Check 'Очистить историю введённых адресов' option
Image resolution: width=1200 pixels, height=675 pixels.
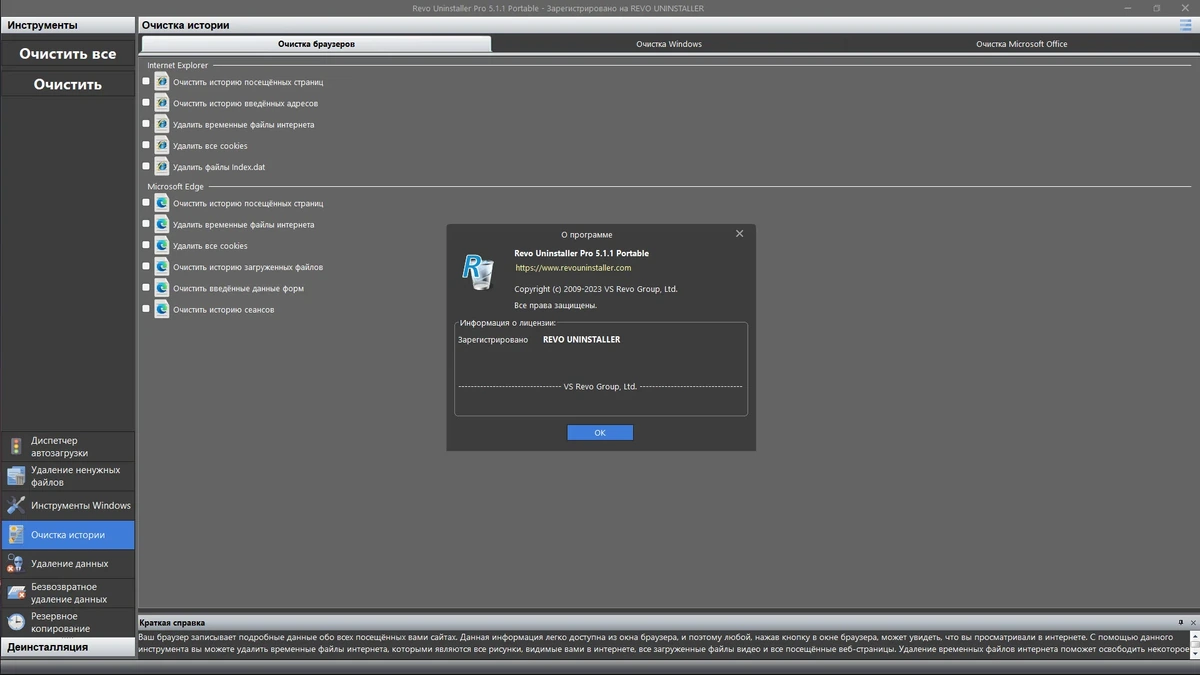tap(146, 103)
